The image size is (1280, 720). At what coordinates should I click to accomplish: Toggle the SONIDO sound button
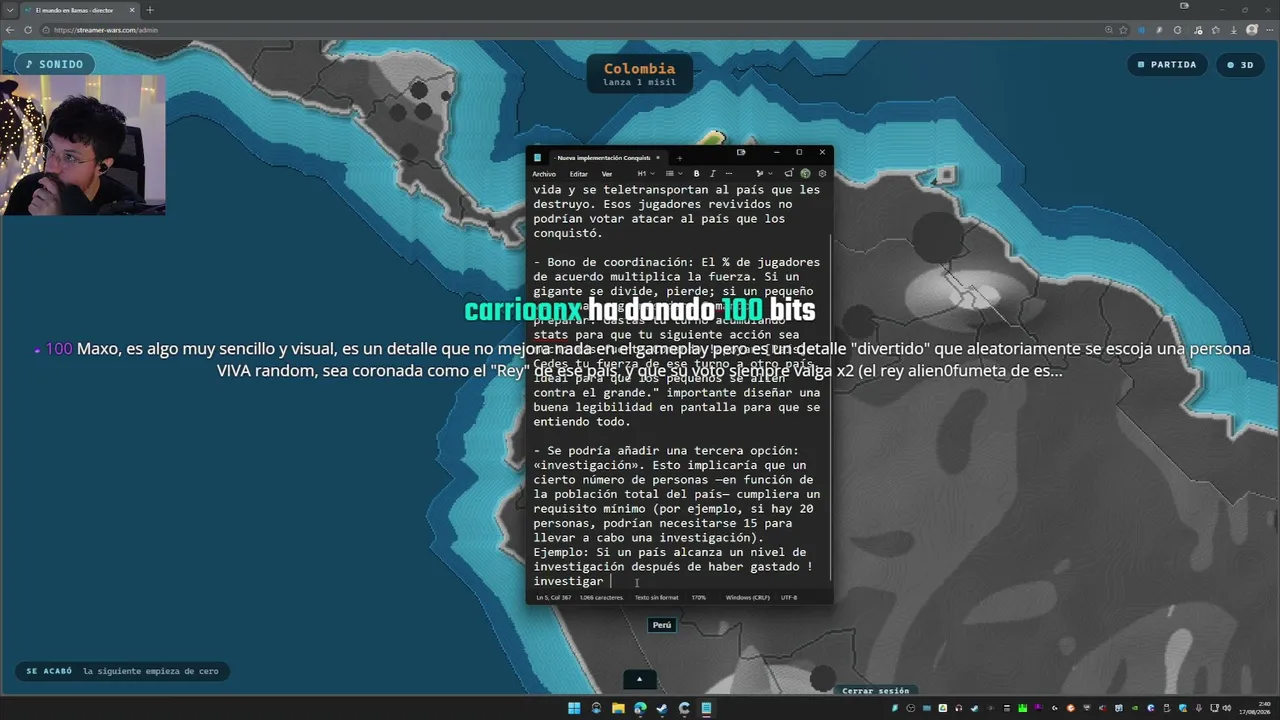(55, 64)
